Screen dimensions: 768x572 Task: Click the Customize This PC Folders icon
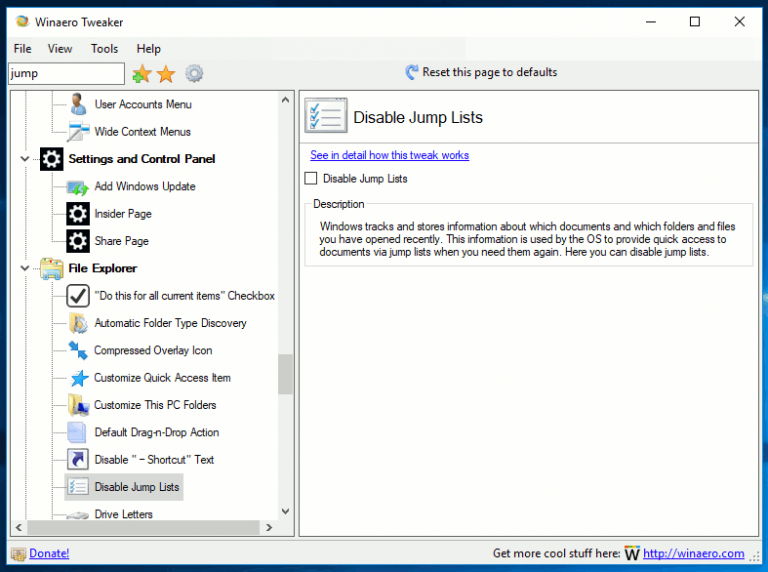click(78, 405)
